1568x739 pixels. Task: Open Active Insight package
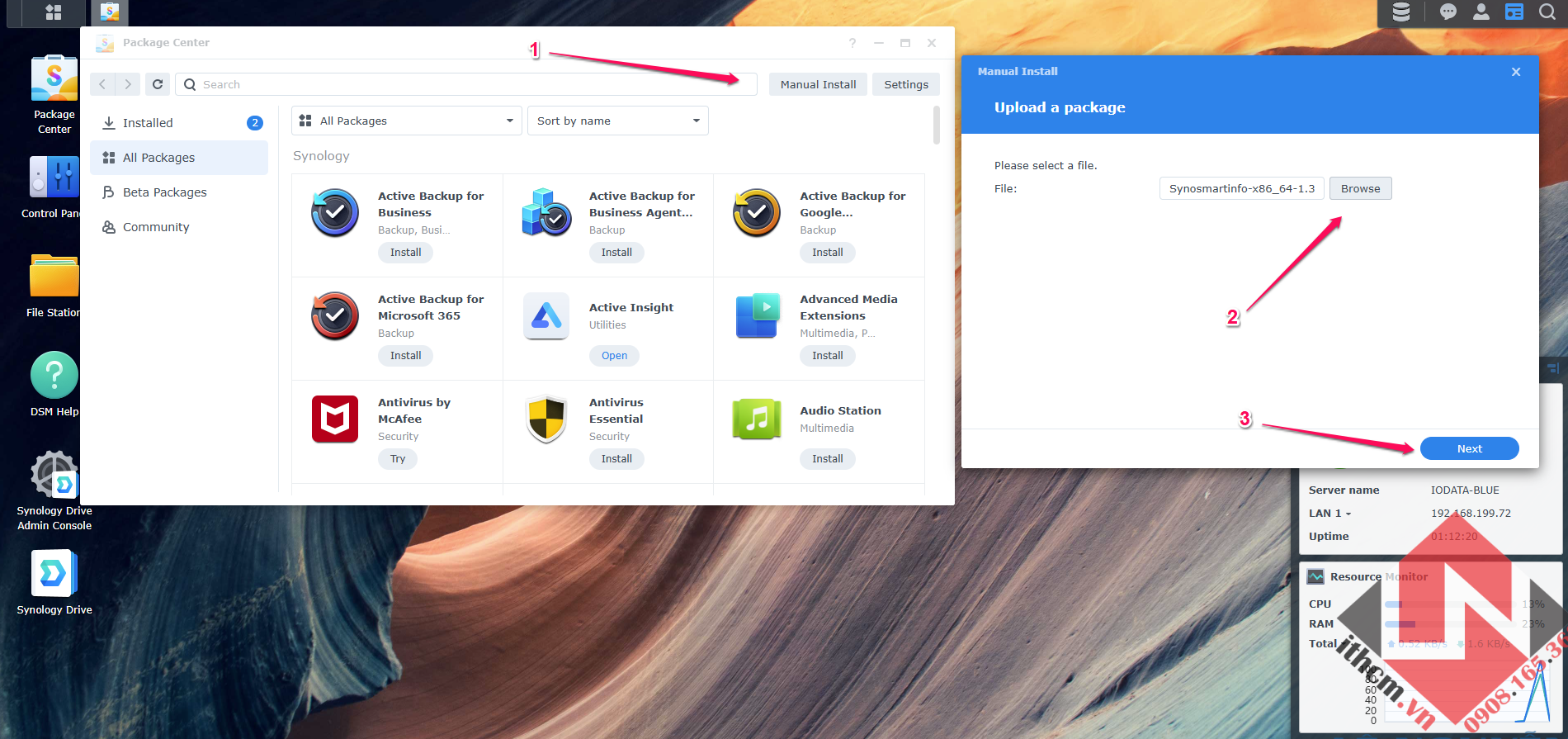[615, 356]
